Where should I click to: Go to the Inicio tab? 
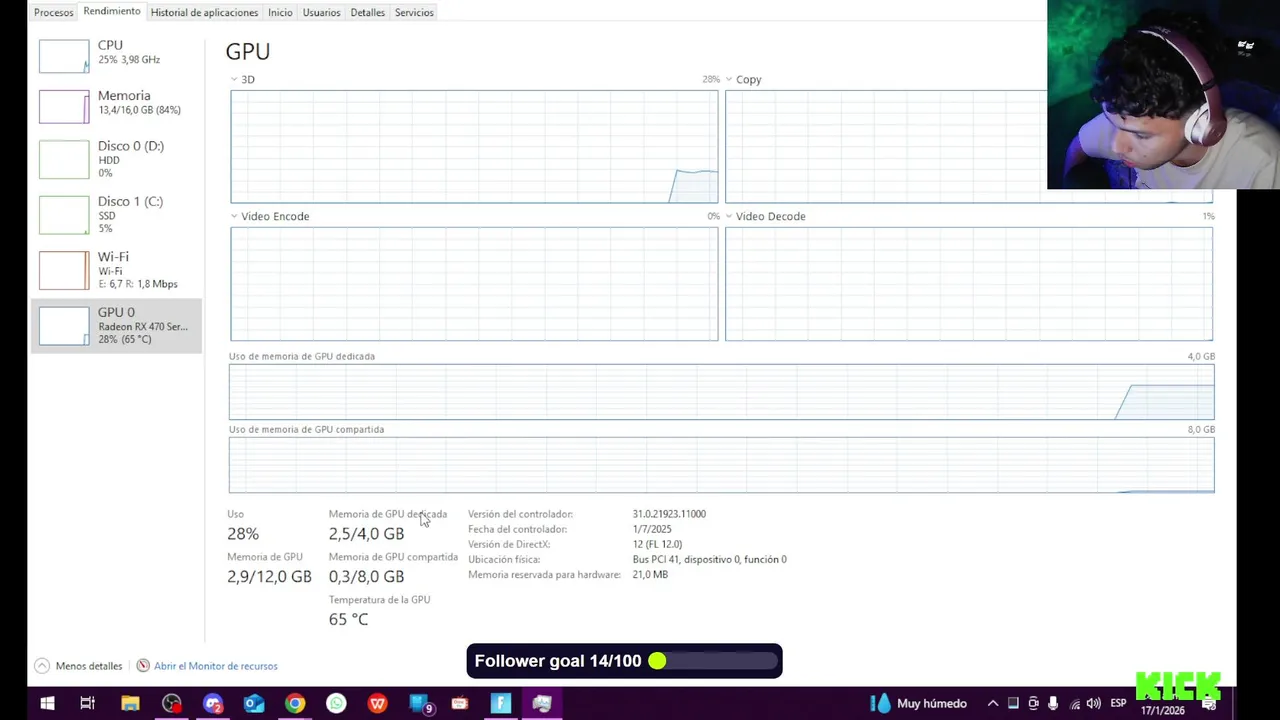point(280,13)
